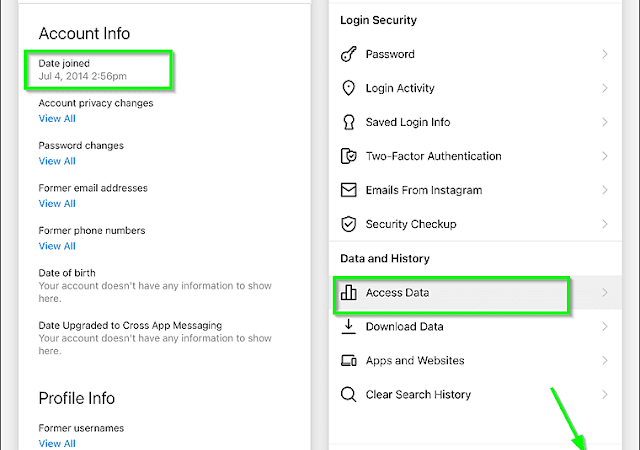Click the devices icon for Apps and Websites
640x450 pixels.
(x=349, y=360)
